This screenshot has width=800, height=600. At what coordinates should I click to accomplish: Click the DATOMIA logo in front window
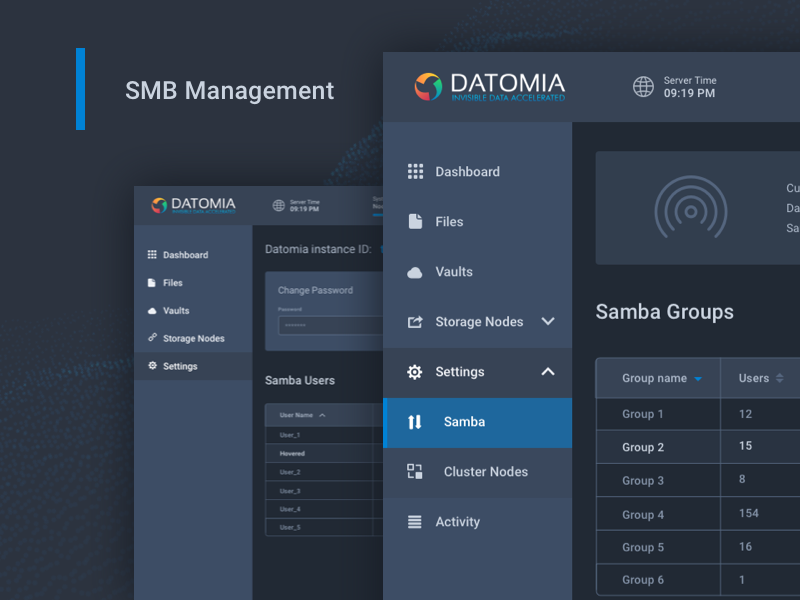490,87
